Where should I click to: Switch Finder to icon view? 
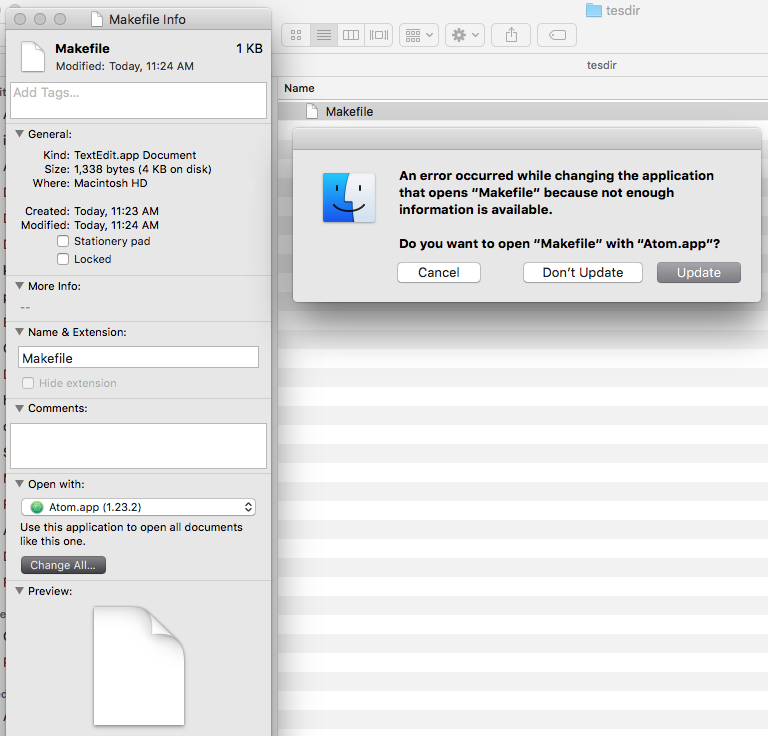[296, 35]
